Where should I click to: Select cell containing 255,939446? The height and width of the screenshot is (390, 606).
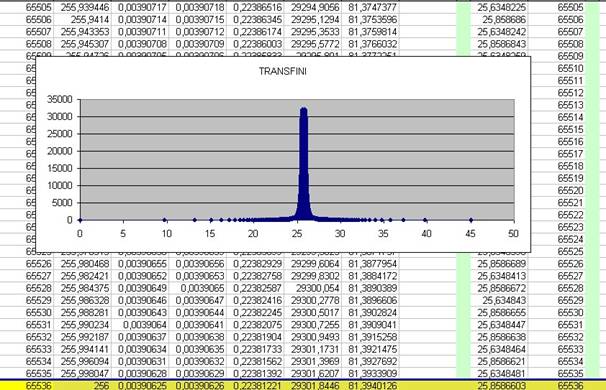(x=83, y=7)
